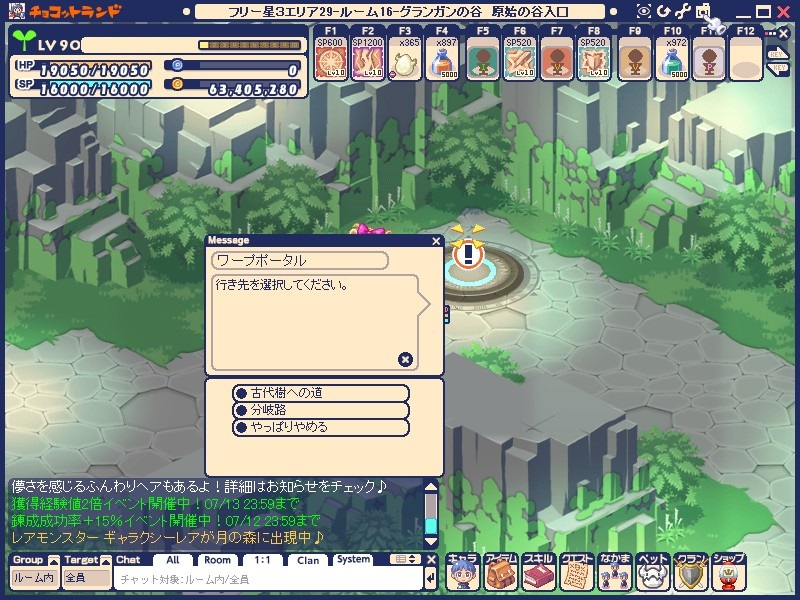Open settings wrench icon in title bar
This screenshot has height=600, width=800.
pyautogui.click(x=683, y=11)
